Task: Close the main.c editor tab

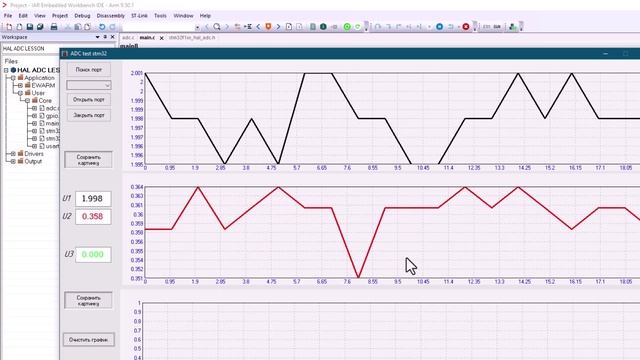Action: coord(161,38)
